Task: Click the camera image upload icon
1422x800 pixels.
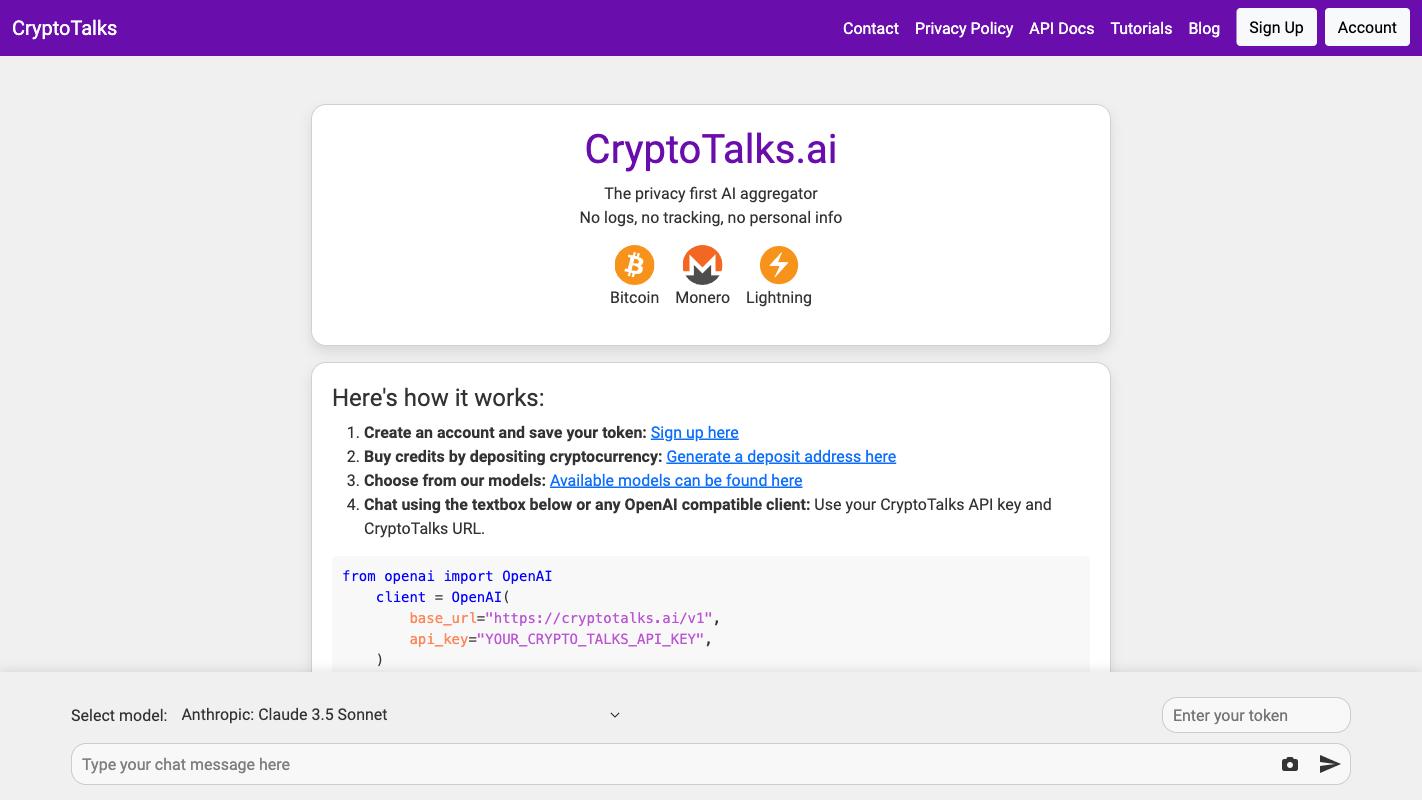Action: click(x=1290, y=764)
